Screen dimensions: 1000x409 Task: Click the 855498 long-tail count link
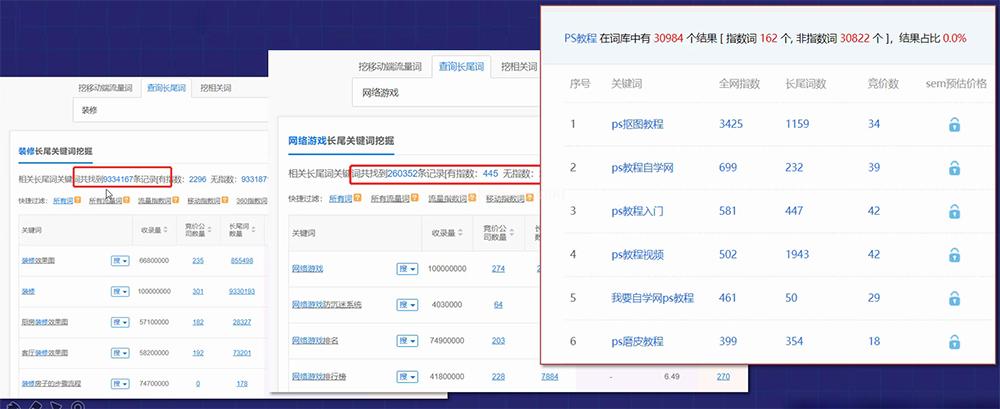pyautogui.click(x=241, y=261)
